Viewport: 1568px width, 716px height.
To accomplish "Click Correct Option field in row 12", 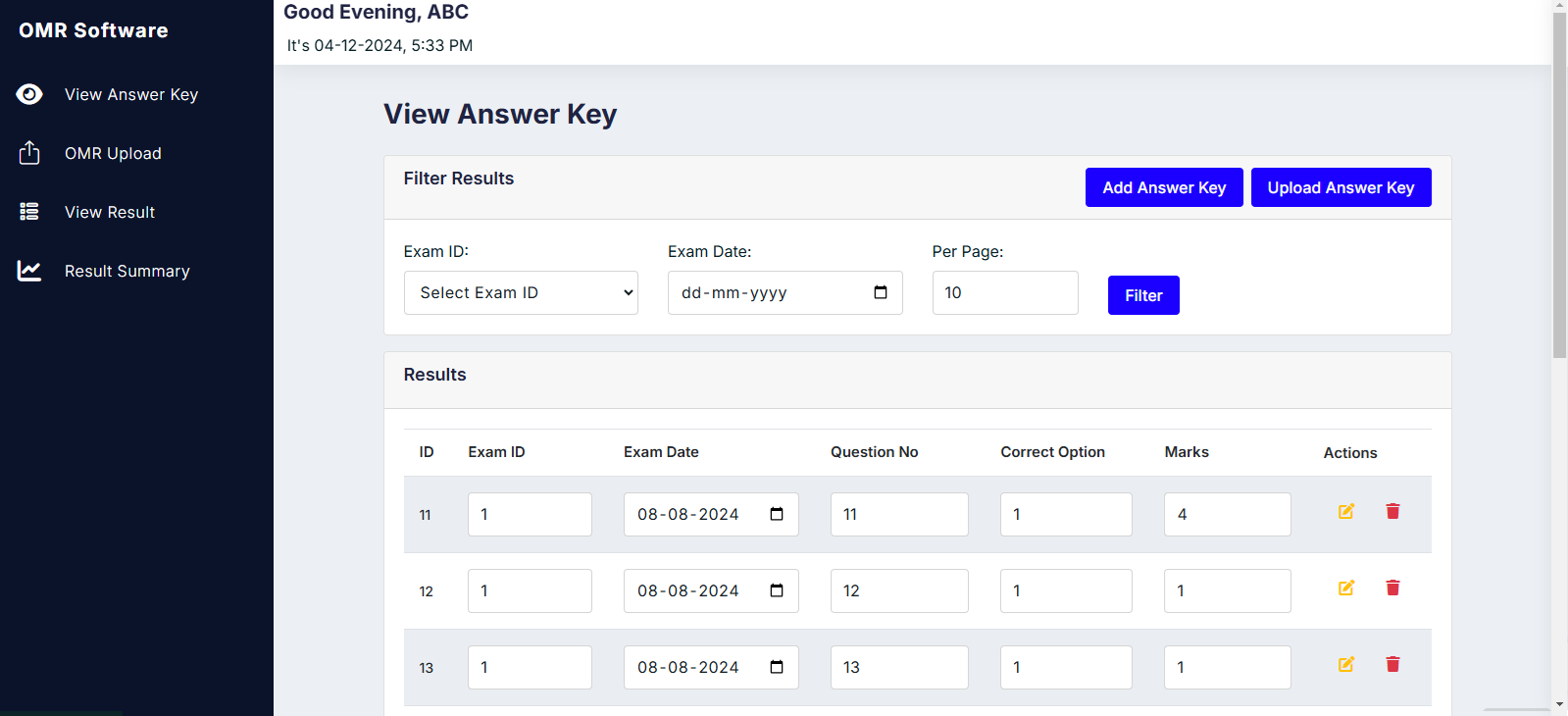I will (x=1066, y=590).
